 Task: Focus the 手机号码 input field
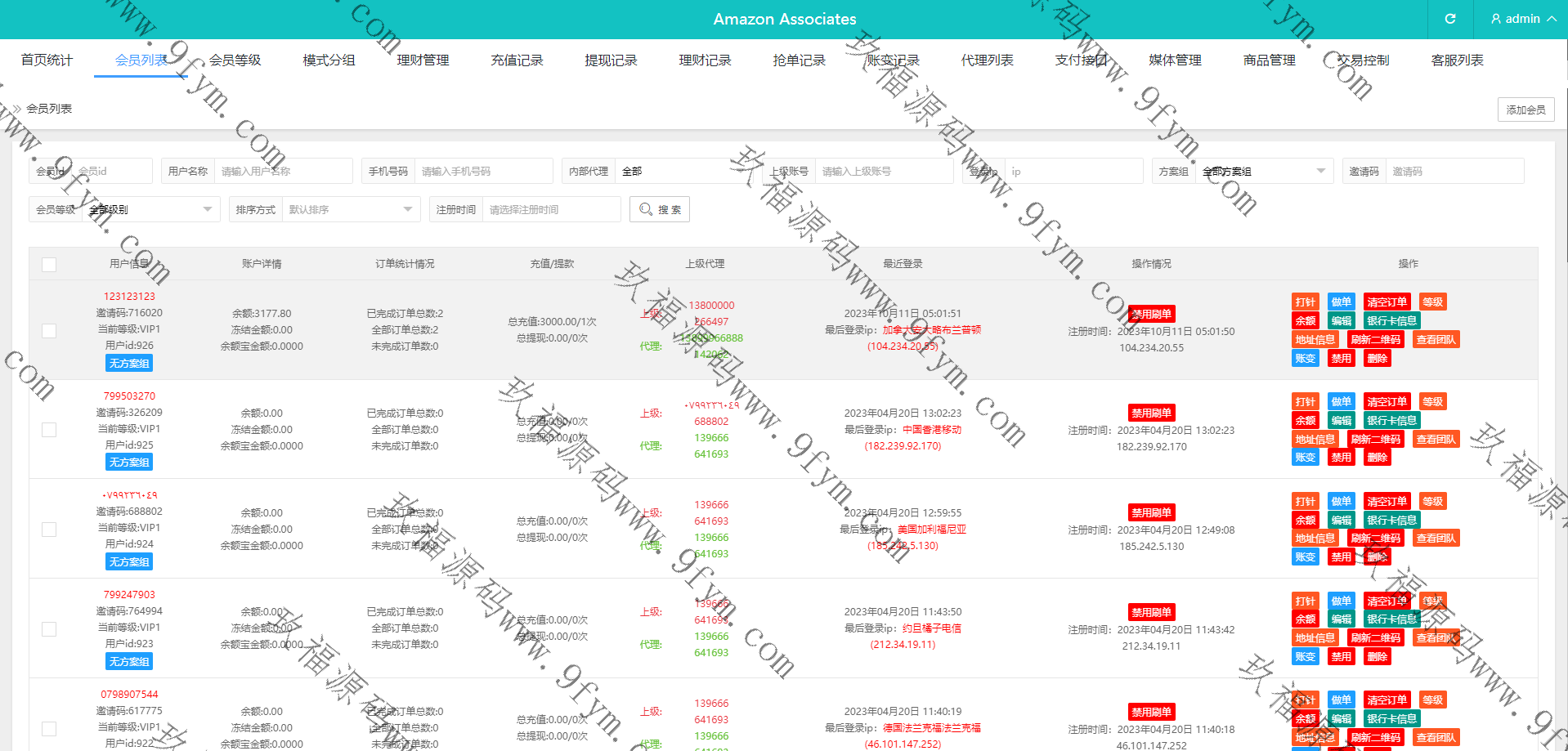(482, 171)
